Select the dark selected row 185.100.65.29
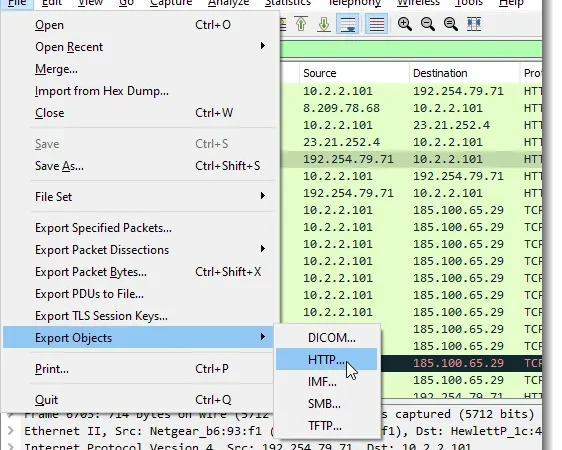Screen dimensions: 562x450 (461, 363)
